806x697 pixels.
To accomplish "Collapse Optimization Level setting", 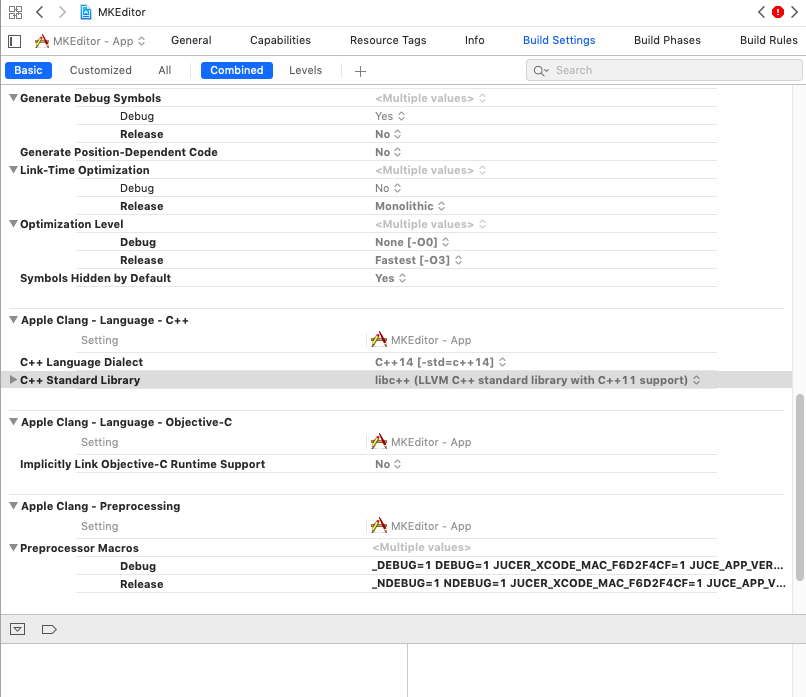I will [x=13, y=224].
